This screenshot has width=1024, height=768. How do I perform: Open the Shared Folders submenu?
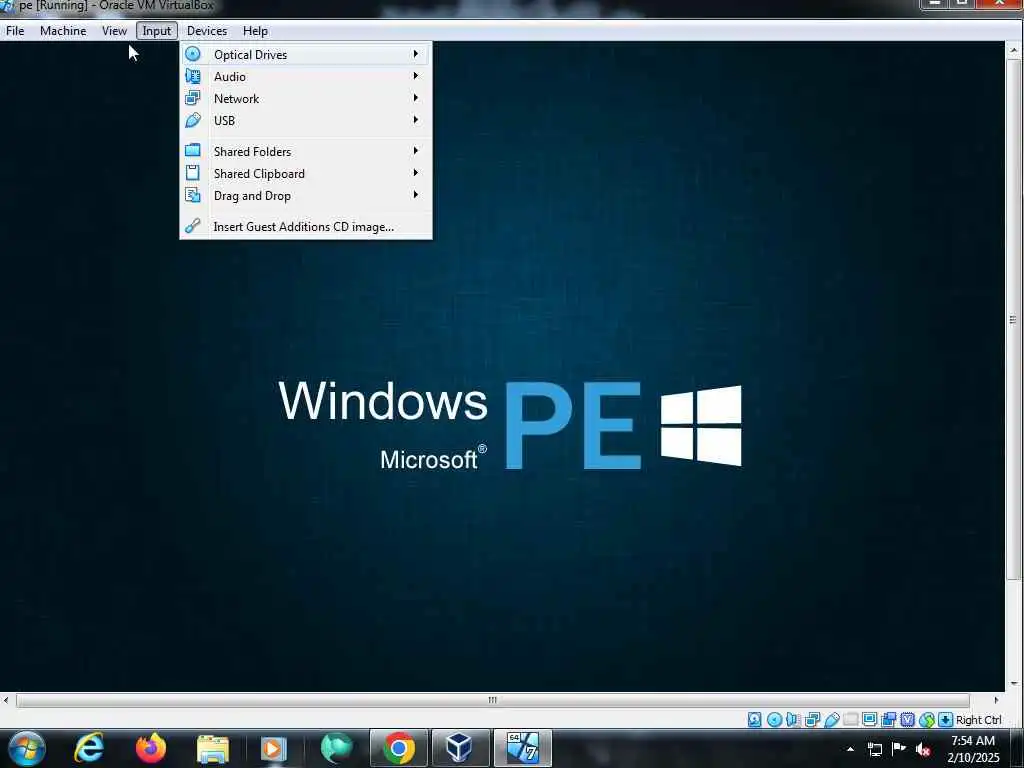(306, 152)
